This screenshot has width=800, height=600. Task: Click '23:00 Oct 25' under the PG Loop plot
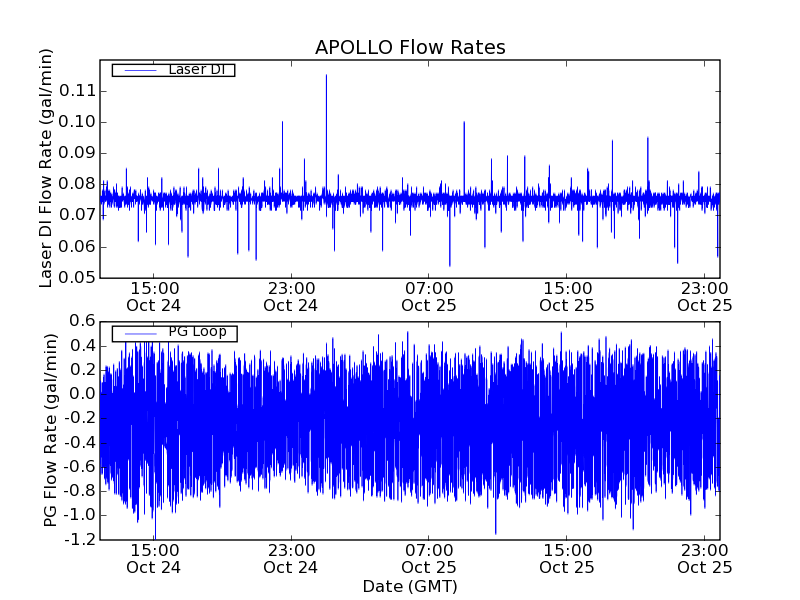click(x=705, y=559)
